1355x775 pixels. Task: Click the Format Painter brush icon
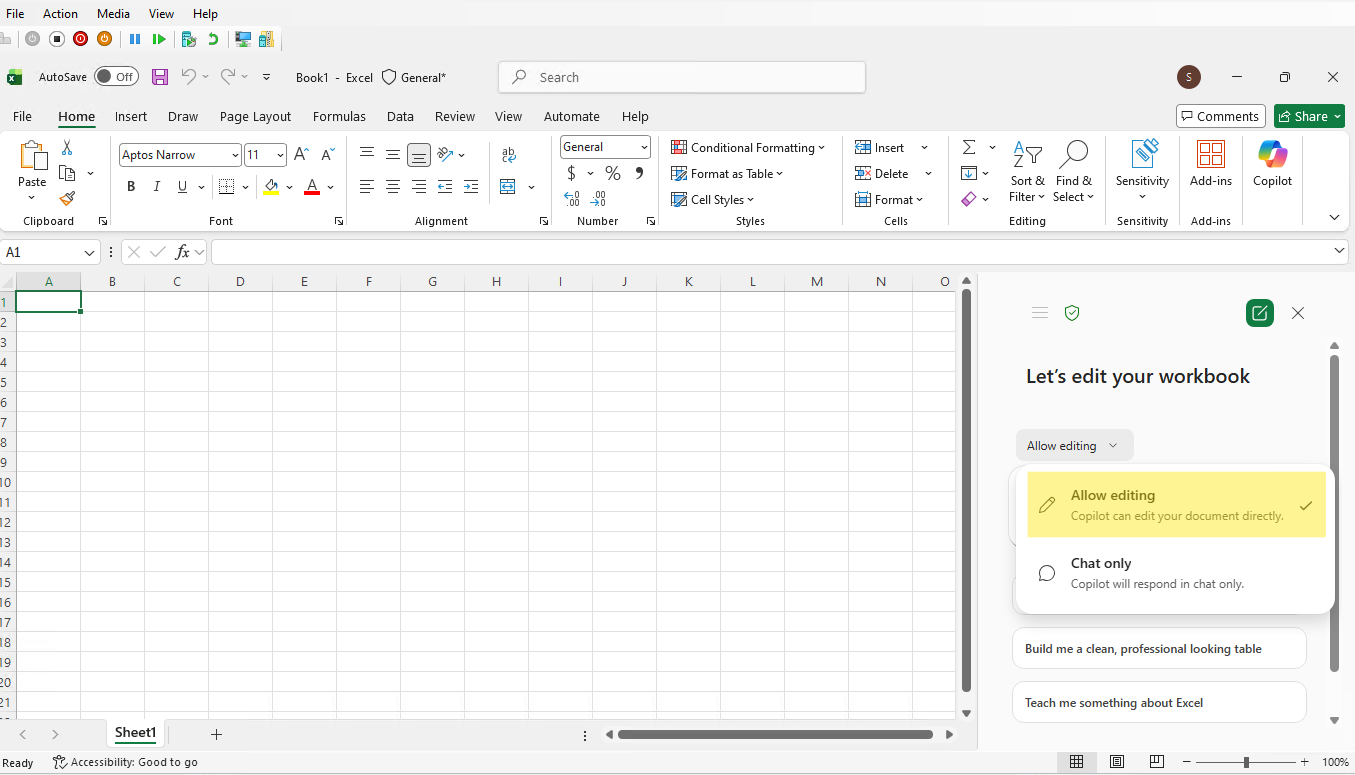67,199
